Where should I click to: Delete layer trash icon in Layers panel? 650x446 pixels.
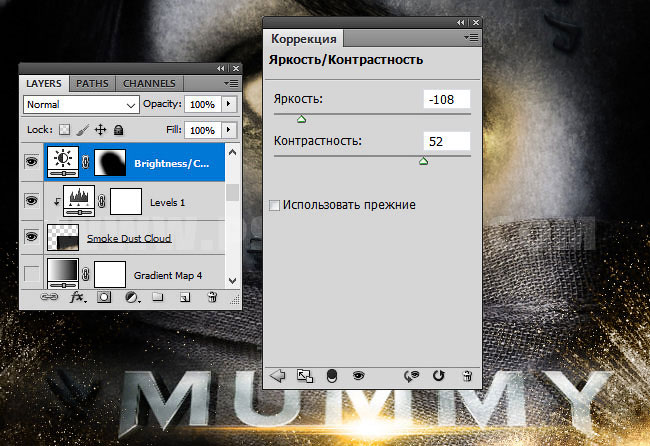click(x=212, y=297)
